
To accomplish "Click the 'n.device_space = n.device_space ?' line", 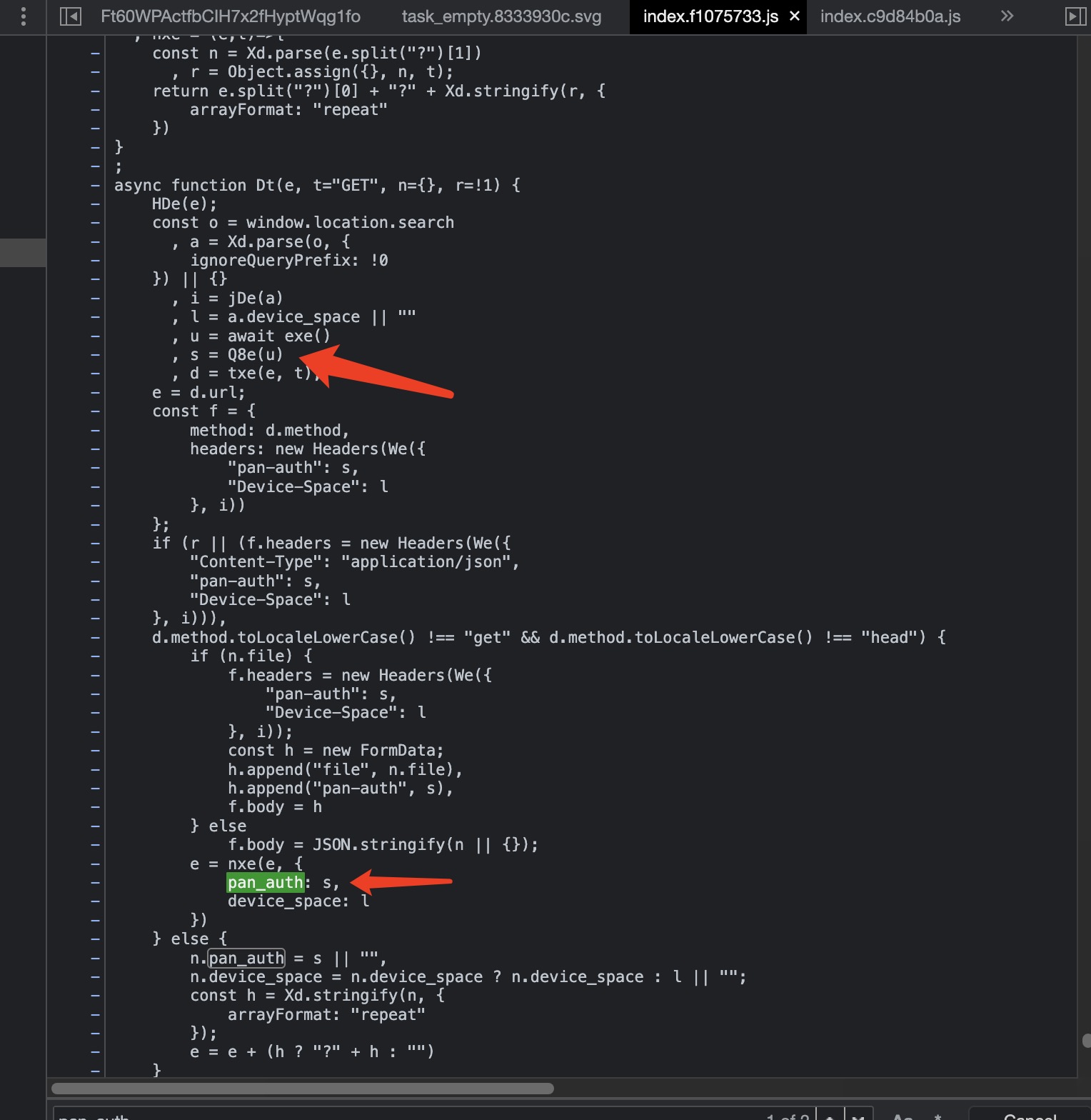I will (x=468, y=976).
